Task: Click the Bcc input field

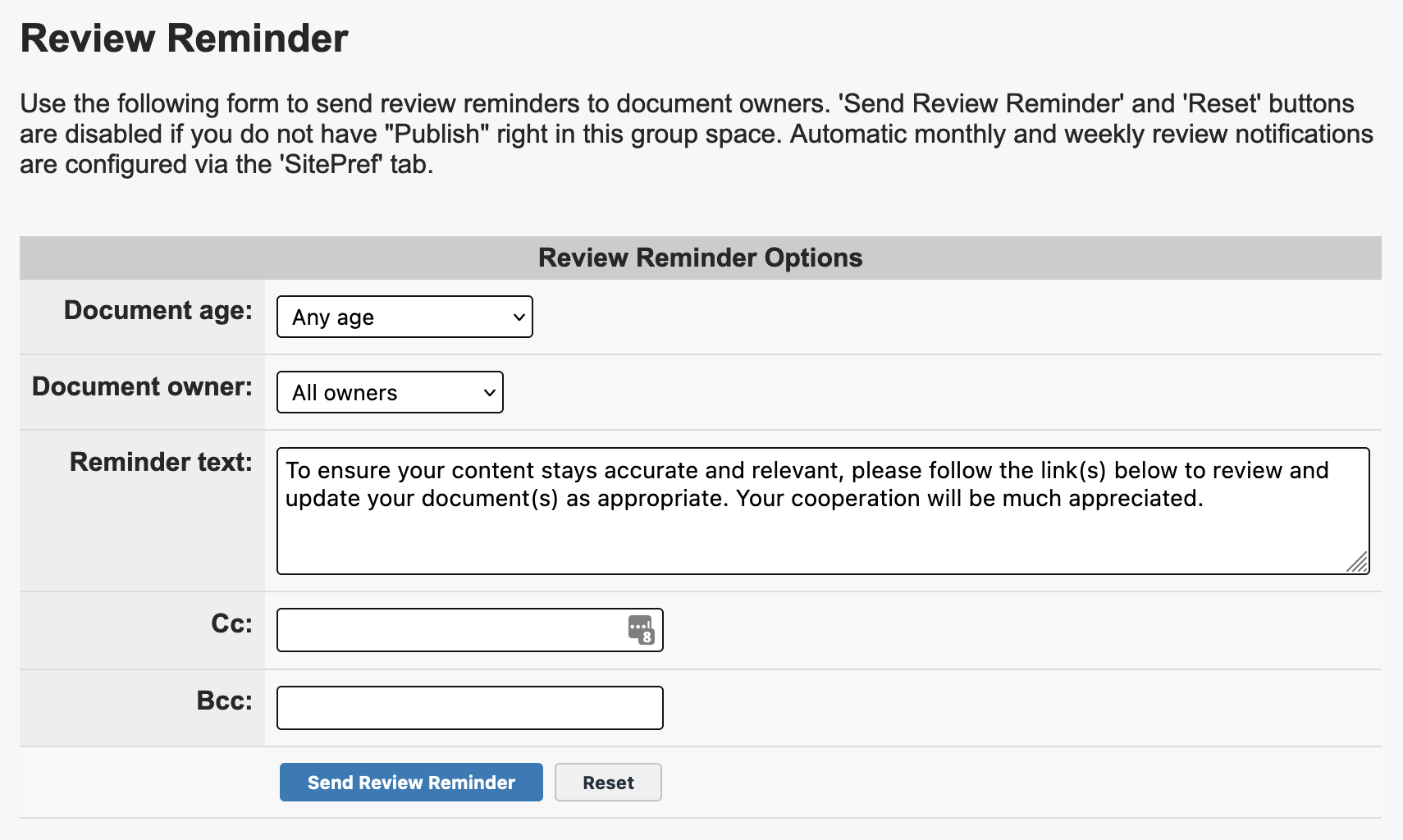Action: 469,708
